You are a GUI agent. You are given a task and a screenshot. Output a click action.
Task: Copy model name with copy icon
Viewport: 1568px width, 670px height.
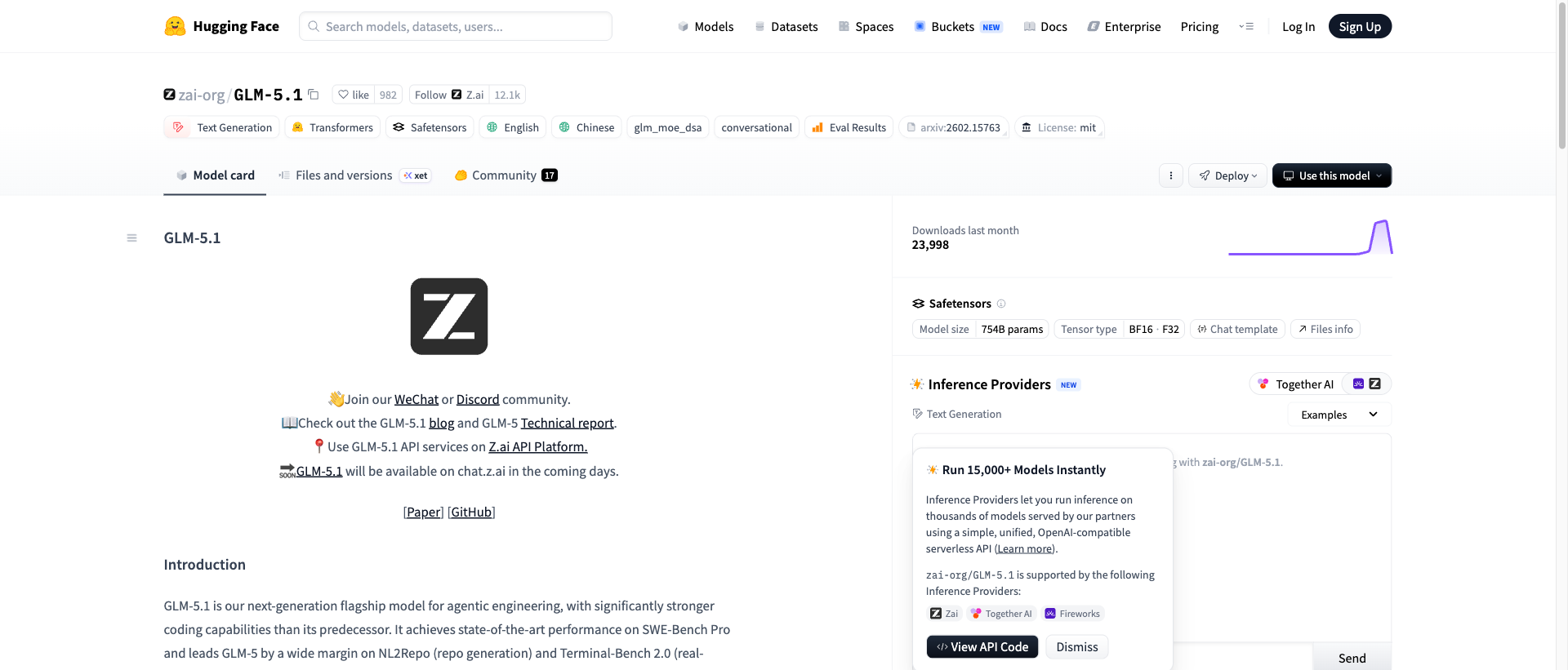314,95
